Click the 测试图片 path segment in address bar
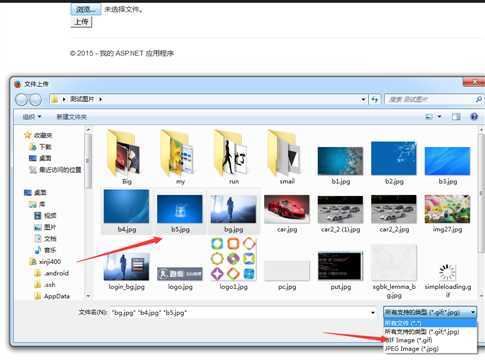This screenshot has height=360, width=485. [x=82, y=99]
